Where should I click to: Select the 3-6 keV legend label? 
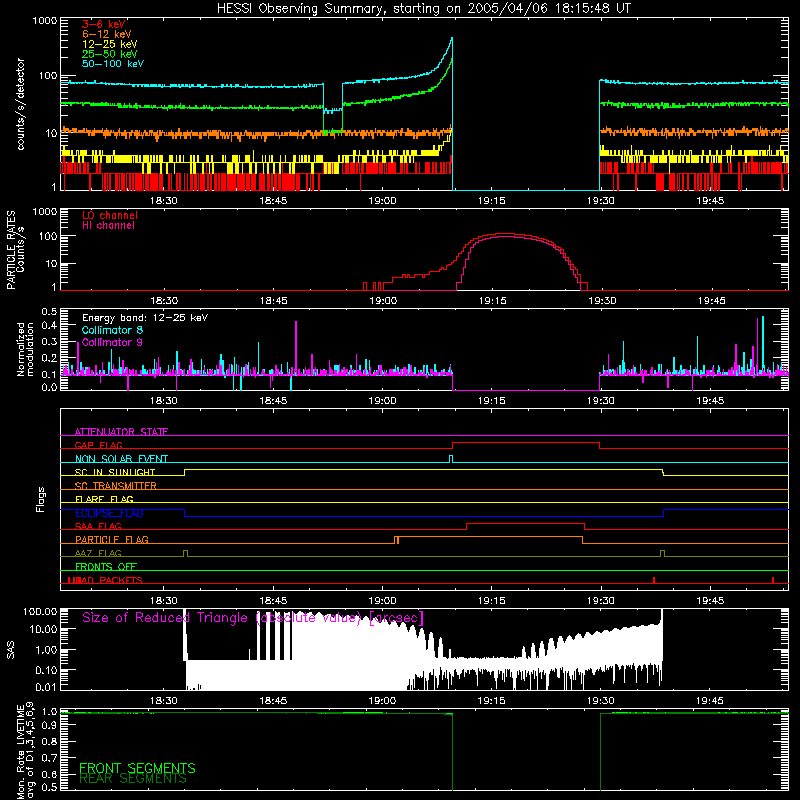[x=104, y=24]
